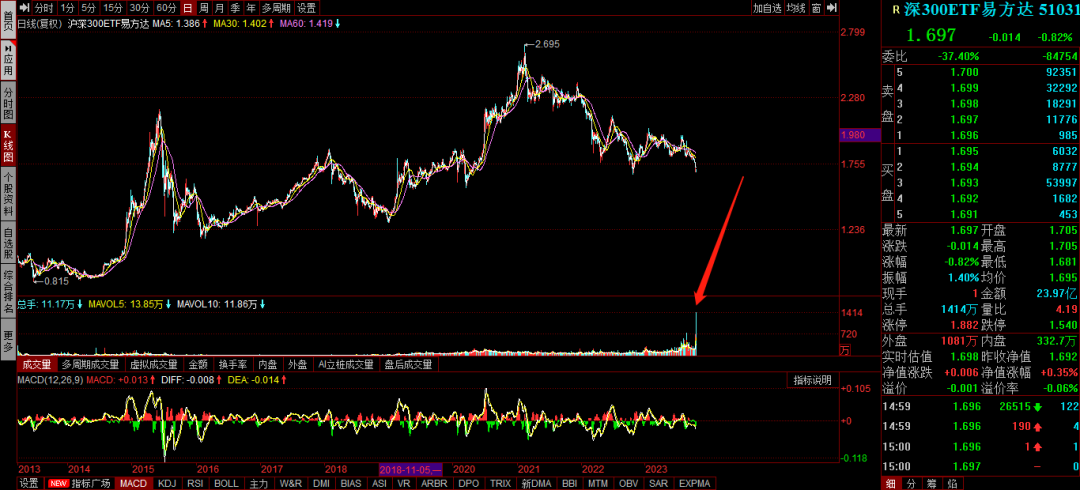The image size is (1080, 490).
Task: Open 分时图 in left sidebar
Action: click(8, 103)
